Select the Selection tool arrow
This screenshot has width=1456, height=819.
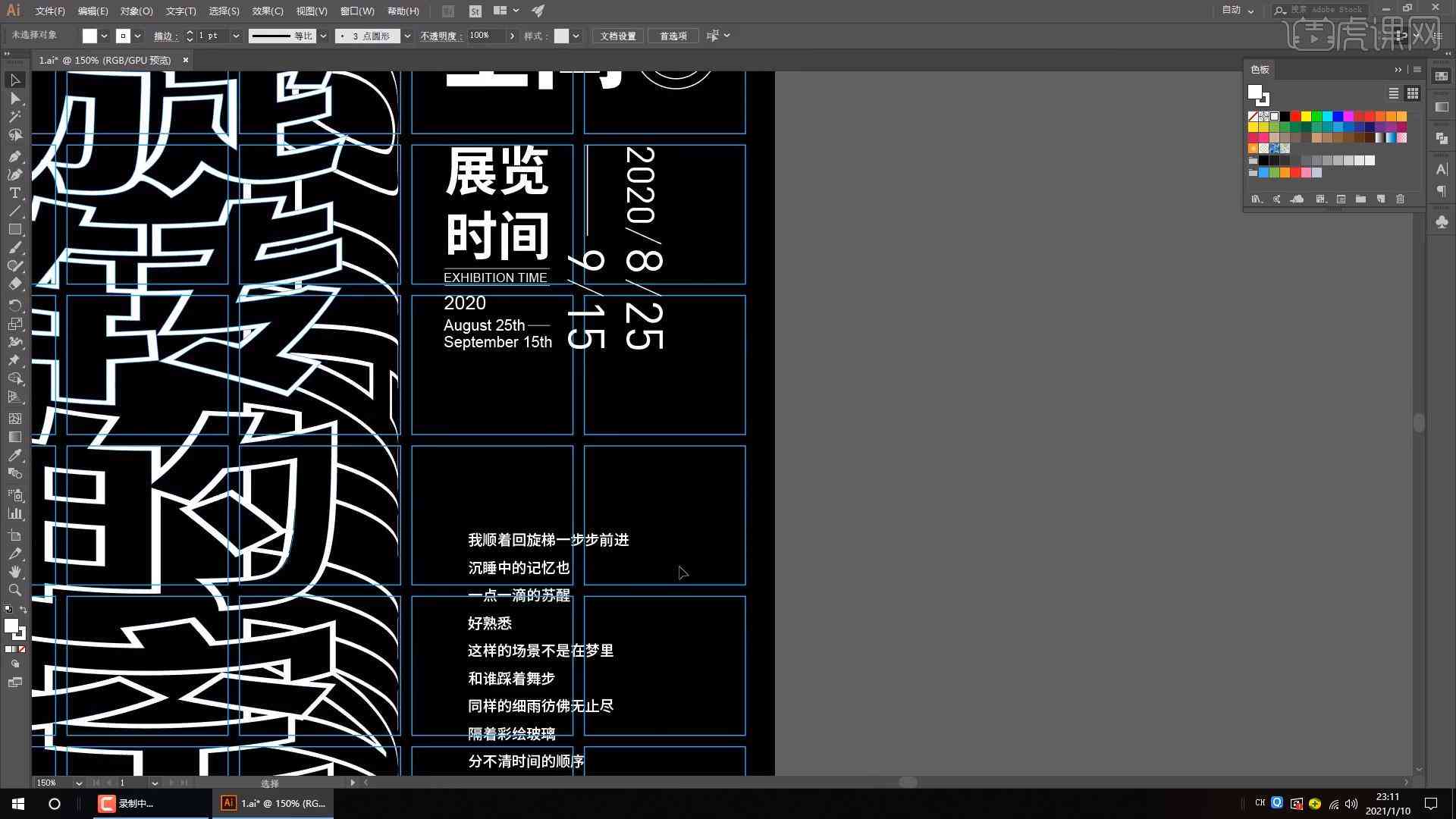(x=14, y=80)
